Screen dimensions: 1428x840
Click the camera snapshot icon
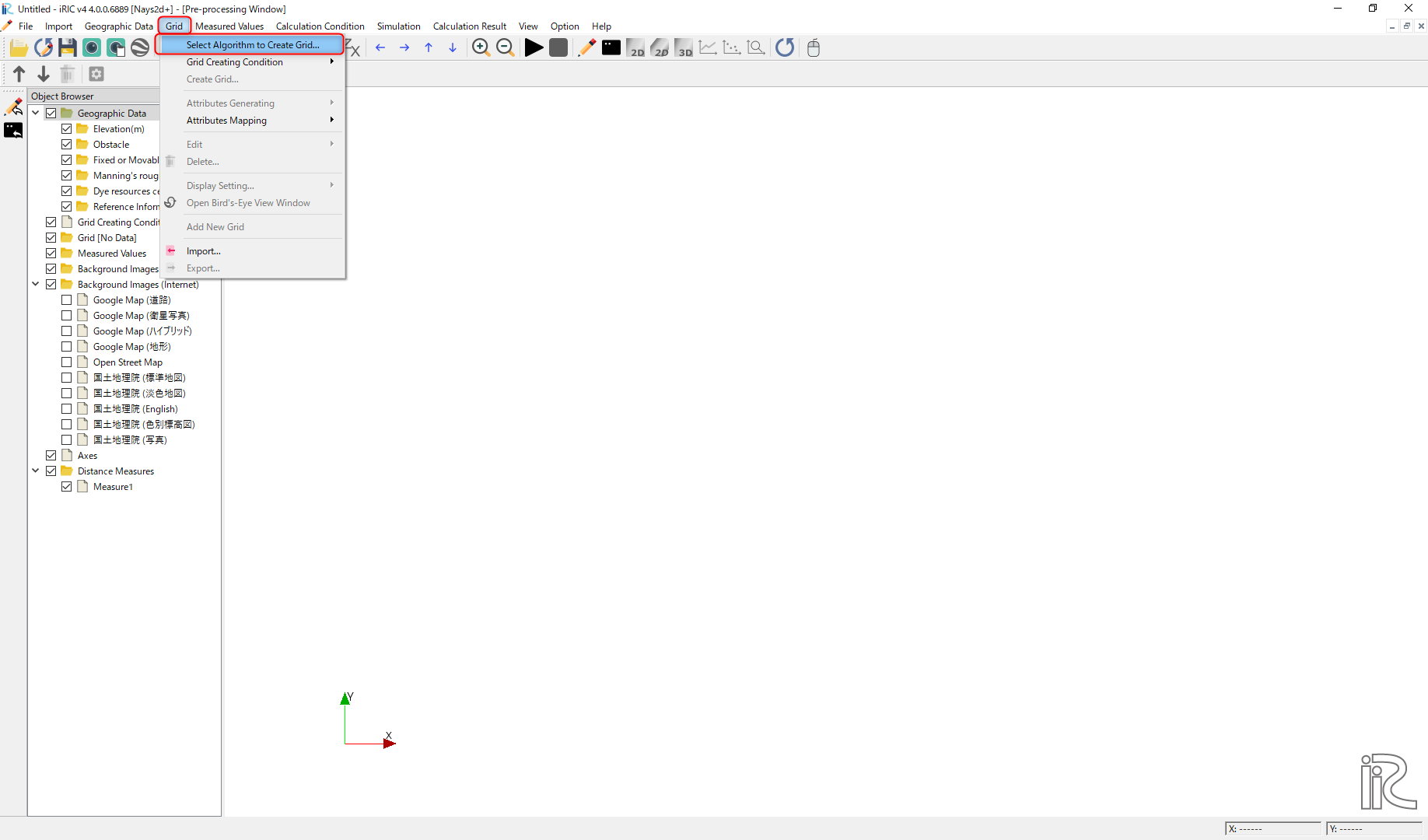click(x=92, y=48)
